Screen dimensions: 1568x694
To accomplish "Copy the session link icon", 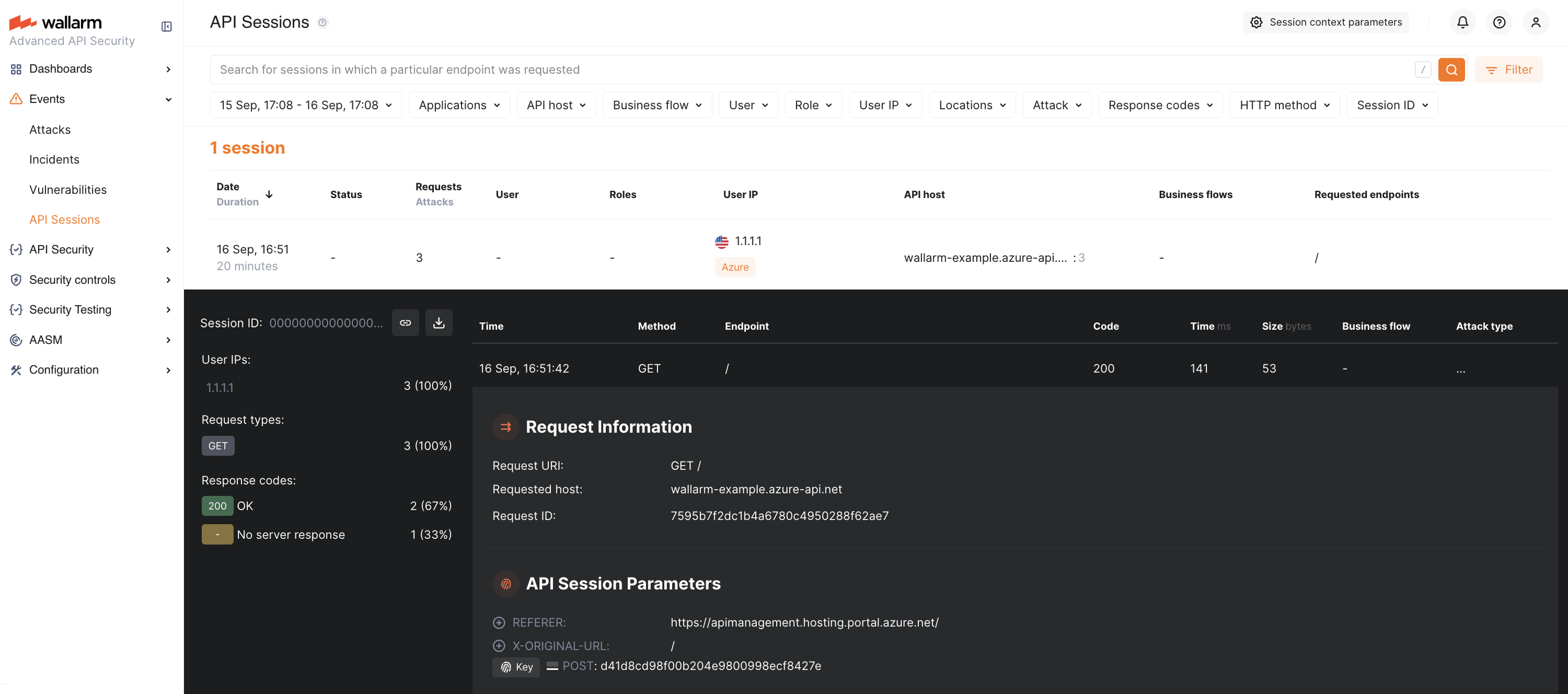I will click(406, 322).
